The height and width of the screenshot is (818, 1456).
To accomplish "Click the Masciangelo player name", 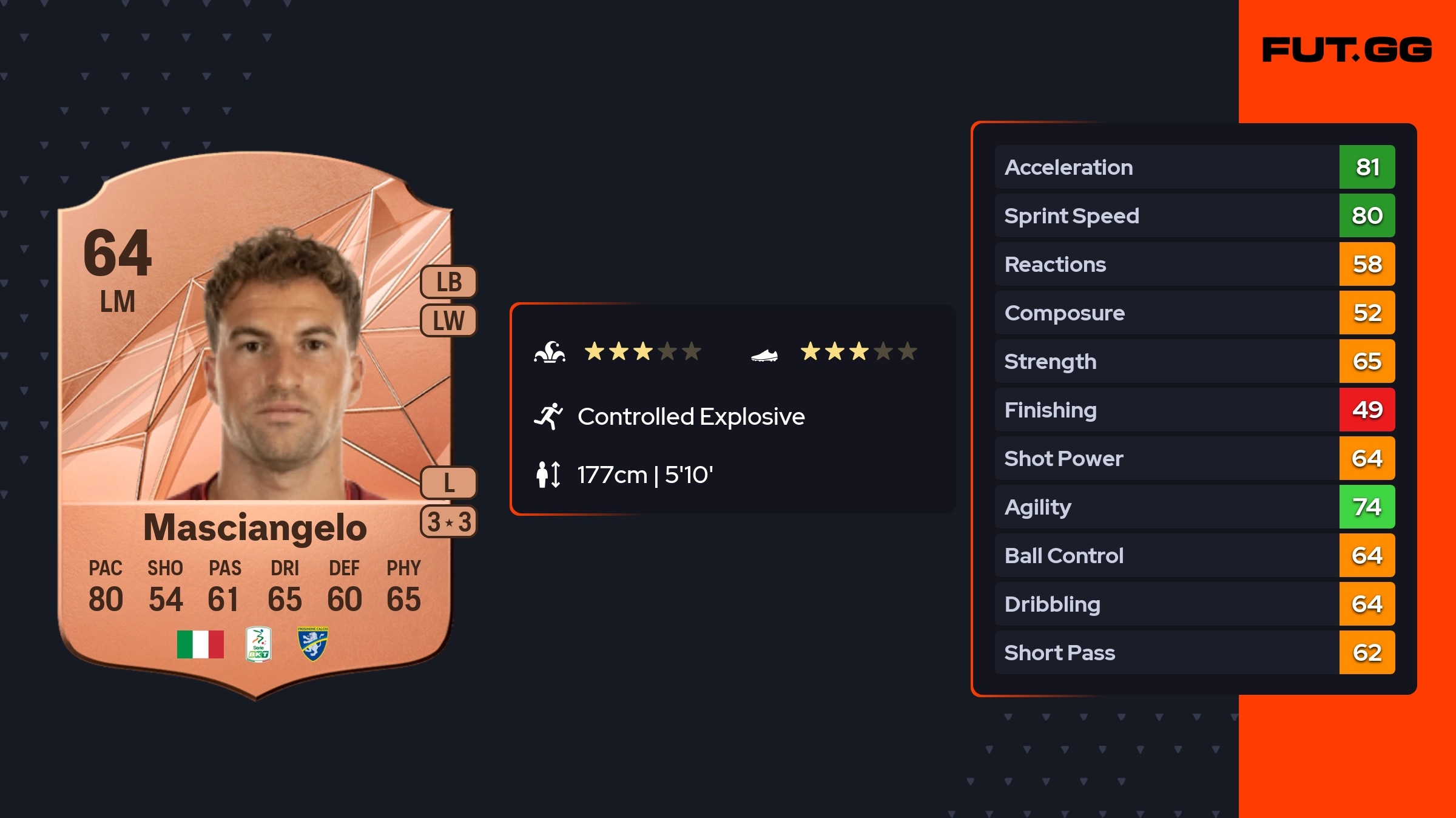I will tap(255, 527).
